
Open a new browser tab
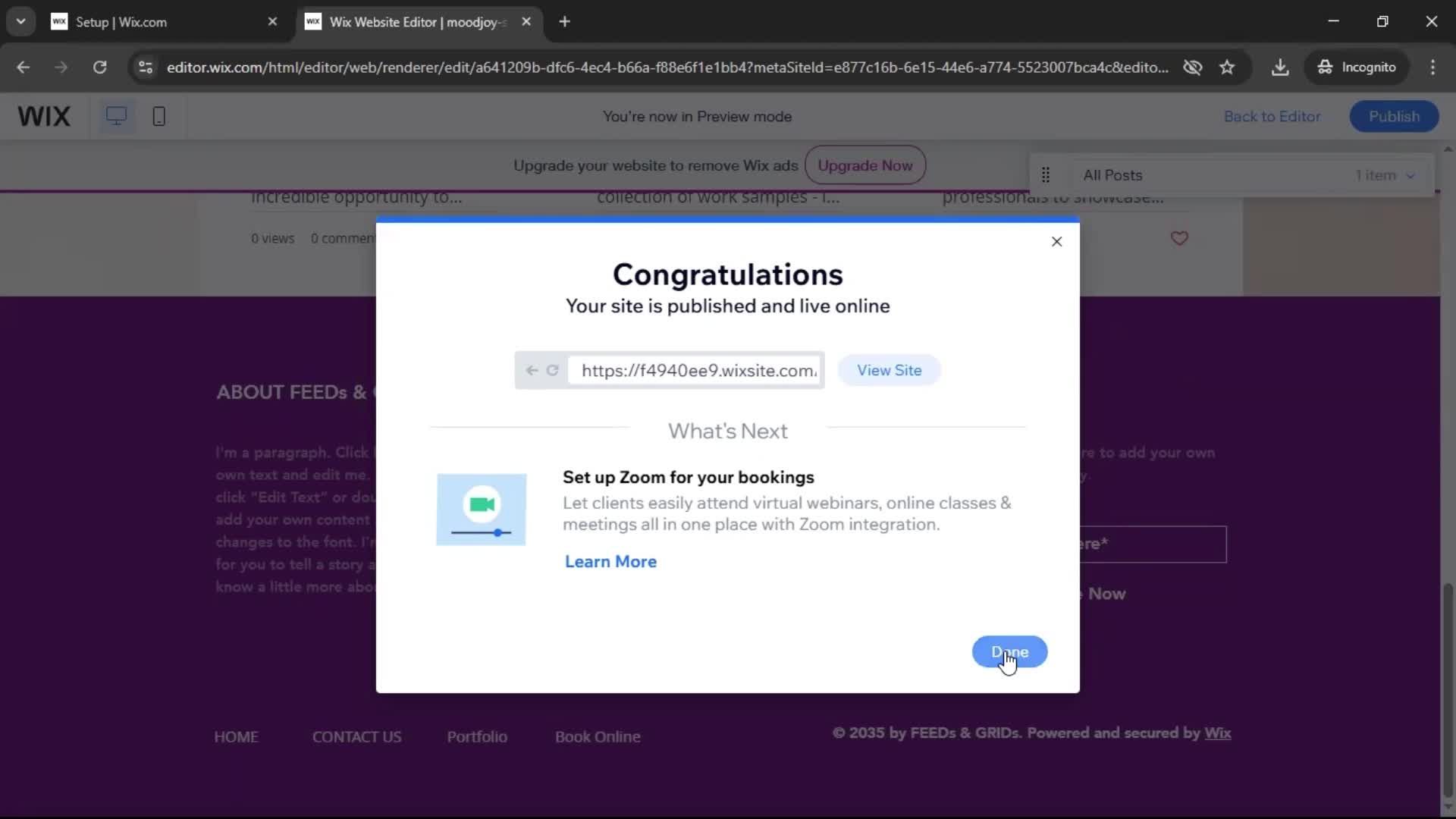click(564, 22)
